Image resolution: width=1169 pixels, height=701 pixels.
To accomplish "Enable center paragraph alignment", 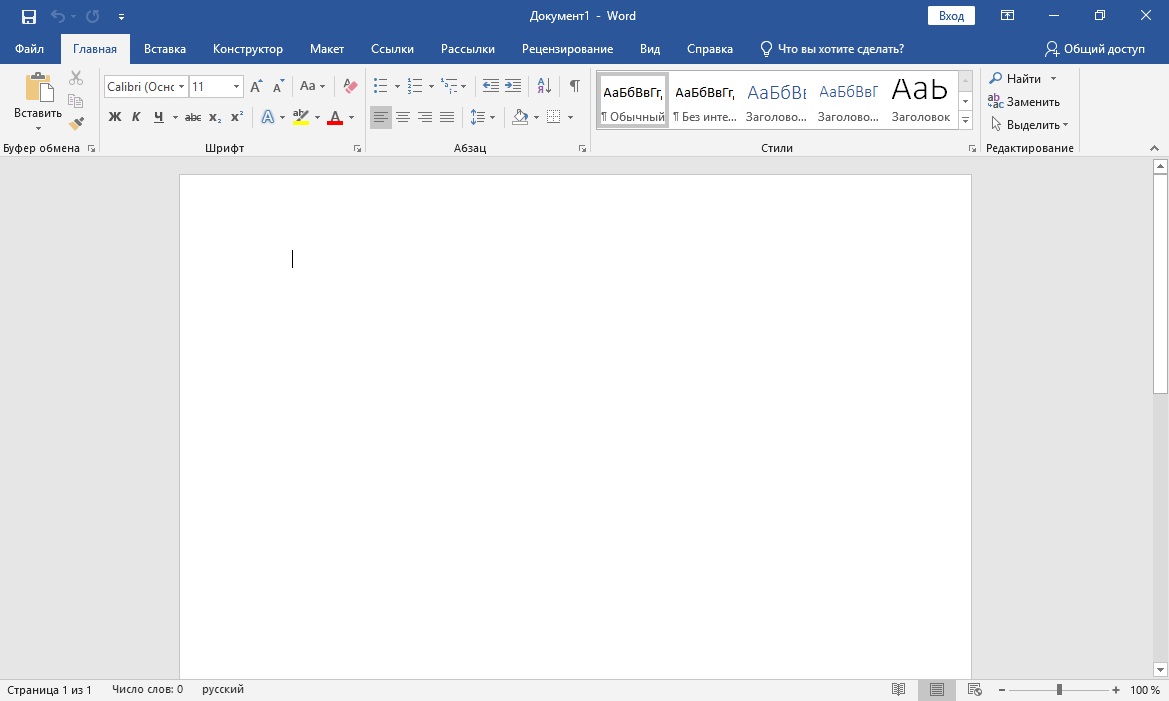I will click(x=403, y=117).
